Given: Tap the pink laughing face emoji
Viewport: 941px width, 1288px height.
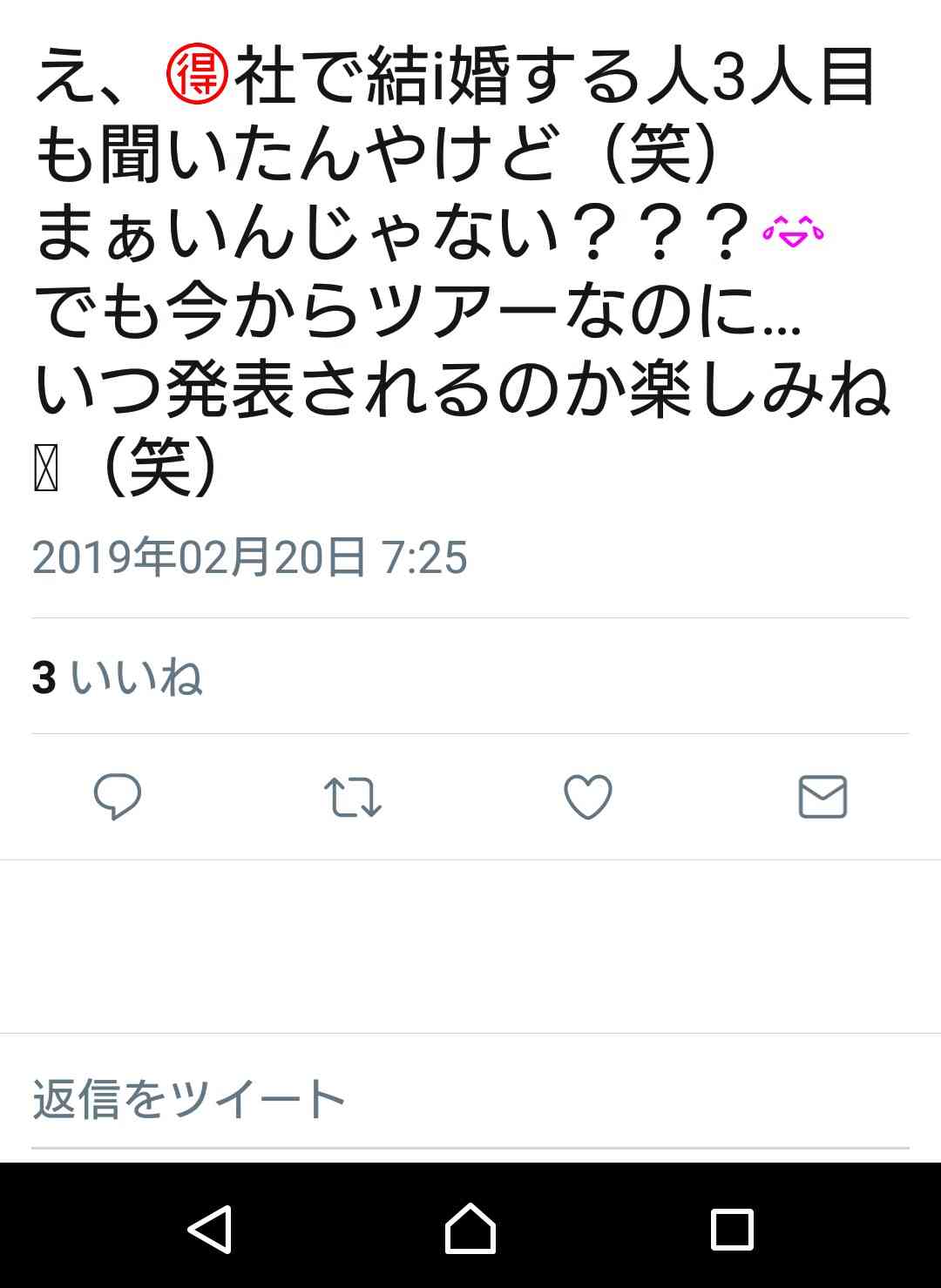Looking at the screenshot, I should (793, 232).
